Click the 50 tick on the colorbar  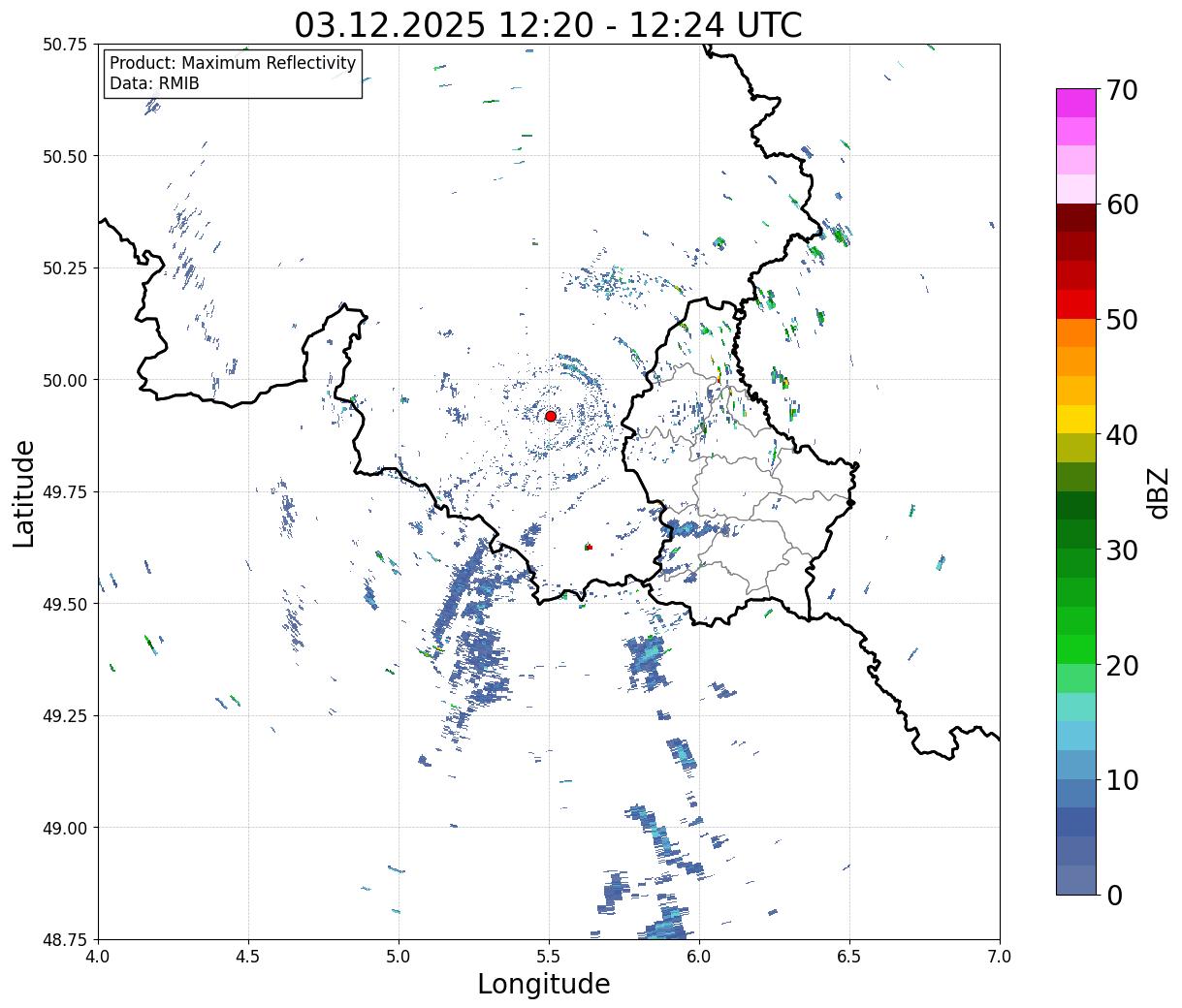pos(1121,319)
